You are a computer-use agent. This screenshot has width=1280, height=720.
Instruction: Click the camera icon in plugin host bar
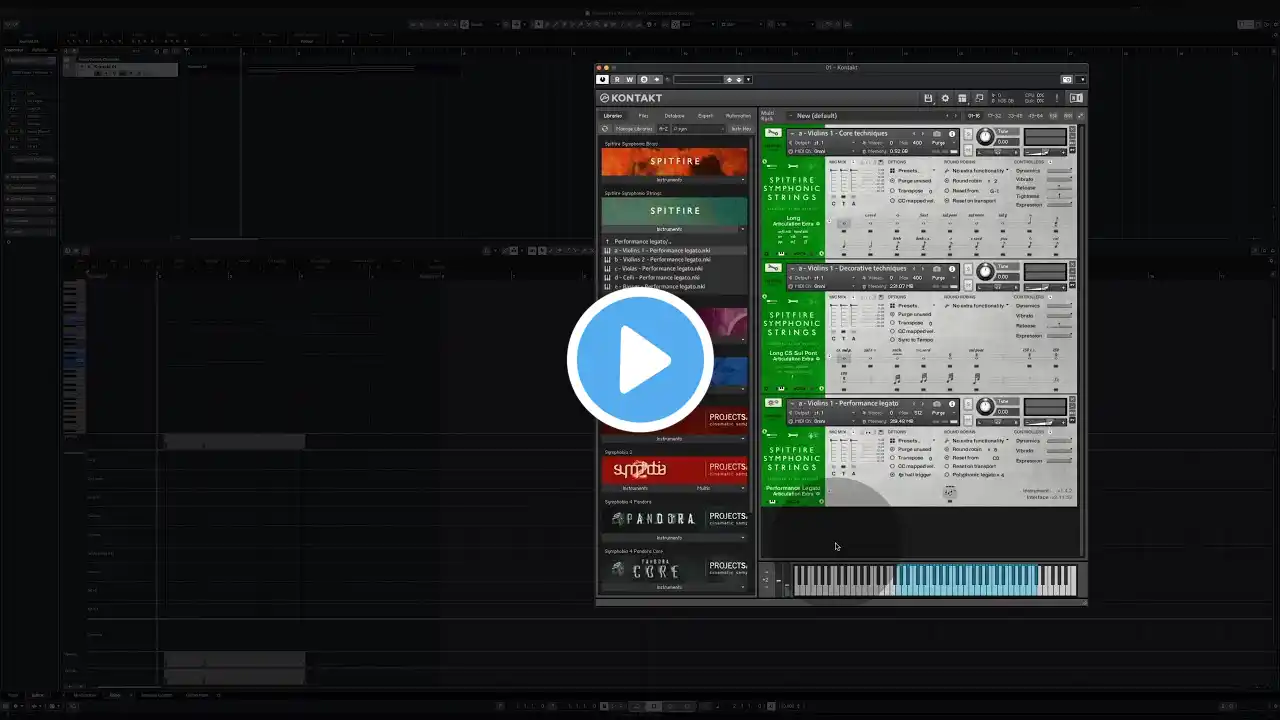pyautogui.click(x=1067, y=79)
